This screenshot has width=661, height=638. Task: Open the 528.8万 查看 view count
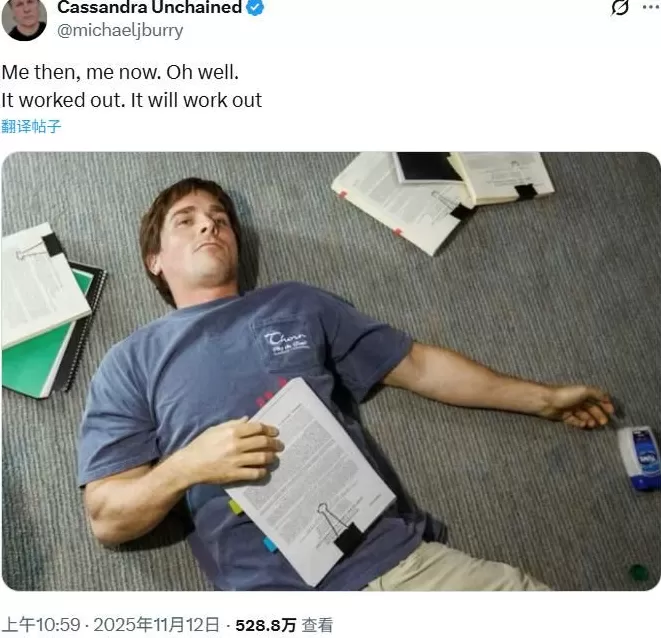285,625
